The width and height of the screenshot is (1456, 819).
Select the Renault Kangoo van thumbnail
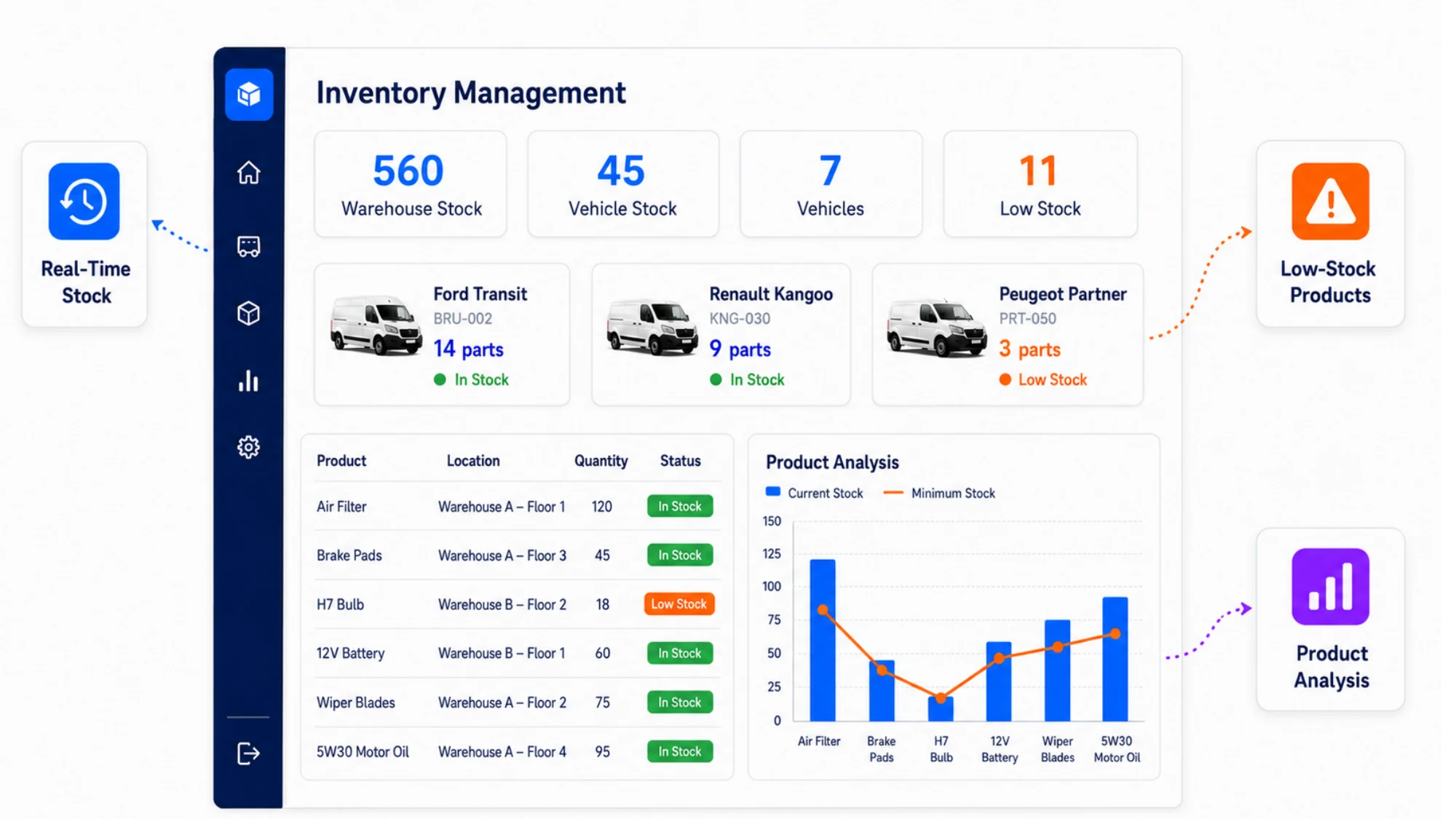click(652, 328)
